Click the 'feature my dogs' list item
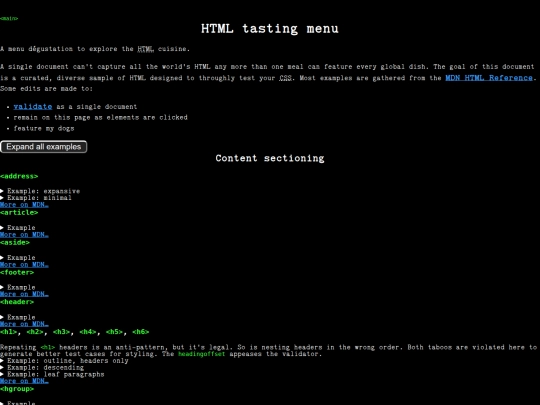Viewport: 540px width, 405px height. [x=44, y=128]
